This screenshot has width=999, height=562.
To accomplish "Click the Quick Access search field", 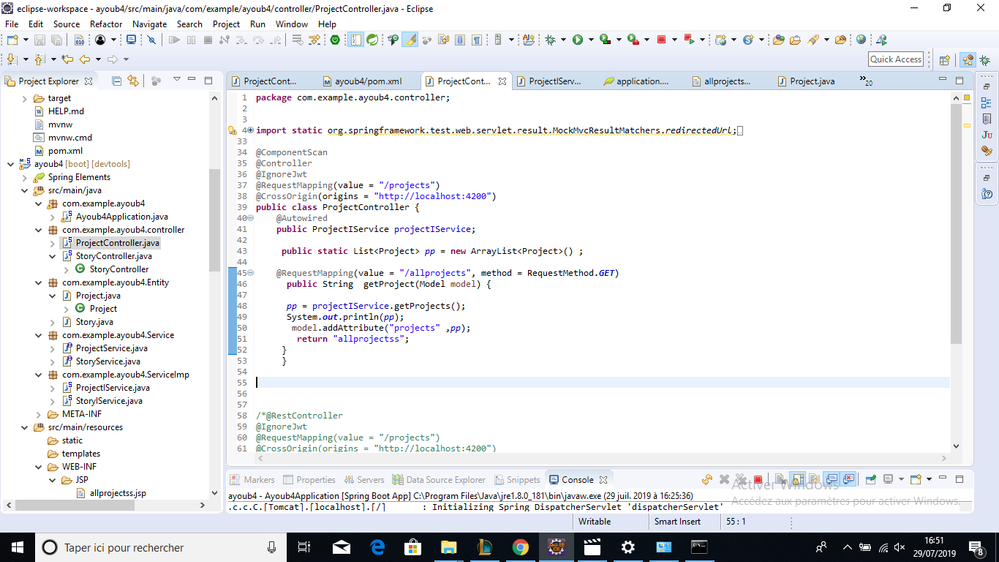I will coord(895,60).
